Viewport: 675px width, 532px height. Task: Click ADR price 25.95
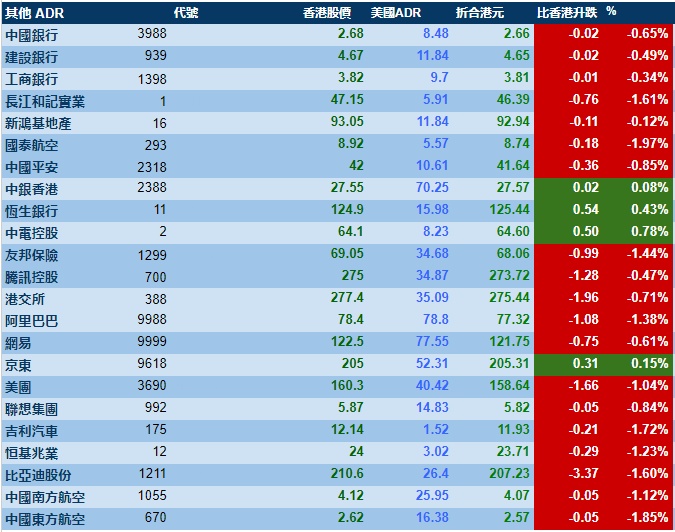coord(432,495)
